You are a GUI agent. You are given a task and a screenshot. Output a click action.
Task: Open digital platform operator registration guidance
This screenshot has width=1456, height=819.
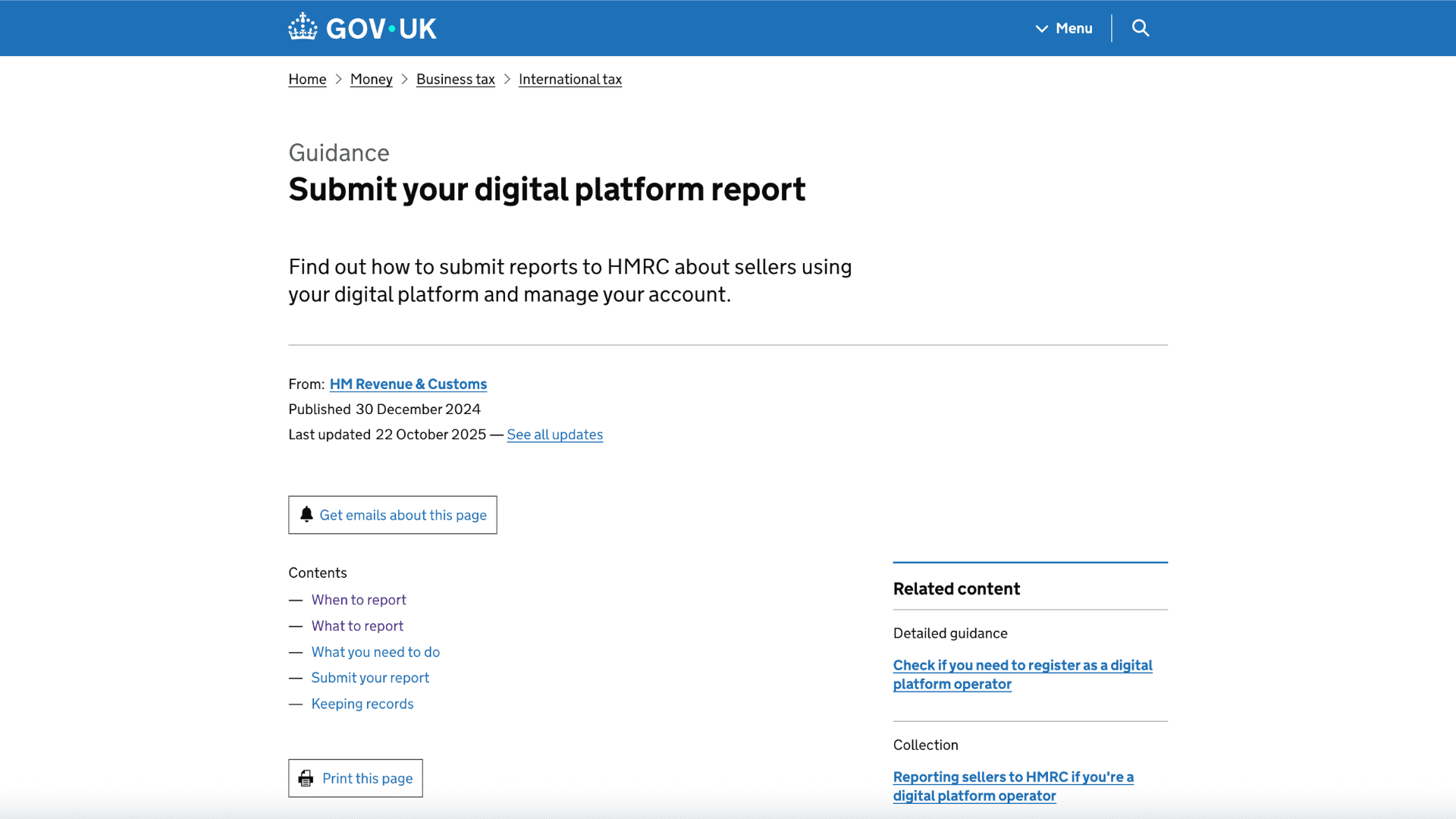point(1022,674)
